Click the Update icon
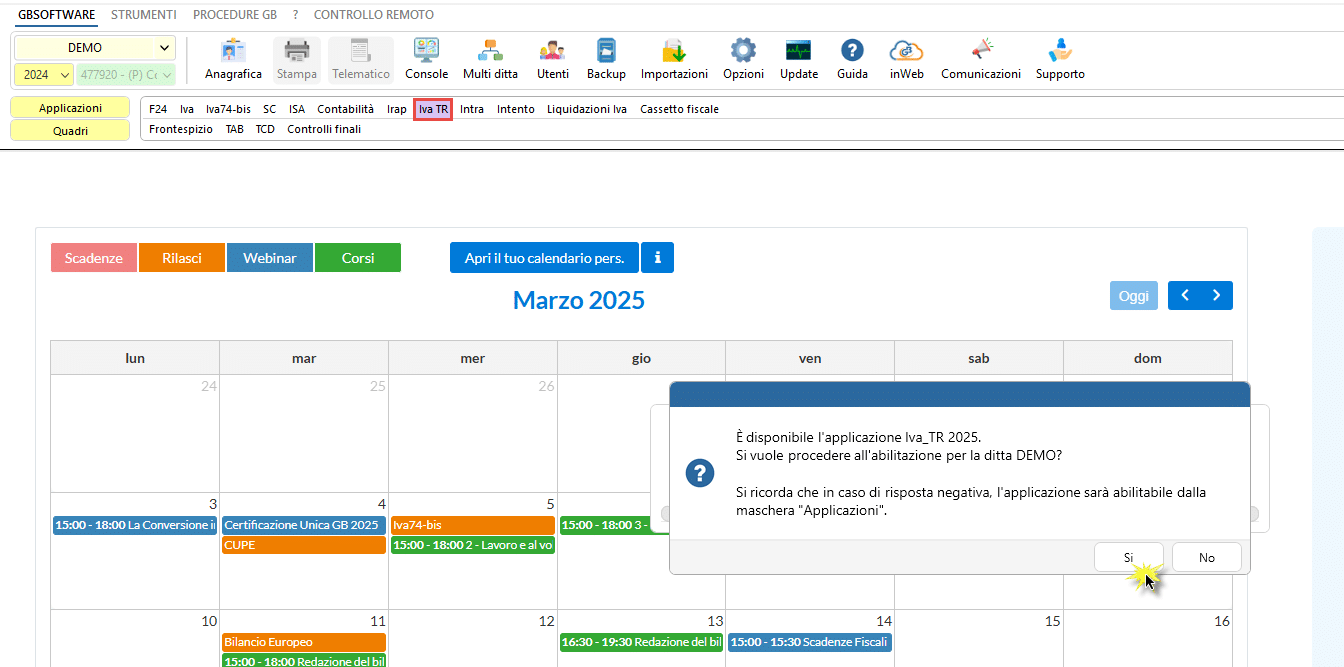1344x667 pixels. pyautogui.click(x=798, y=60)
